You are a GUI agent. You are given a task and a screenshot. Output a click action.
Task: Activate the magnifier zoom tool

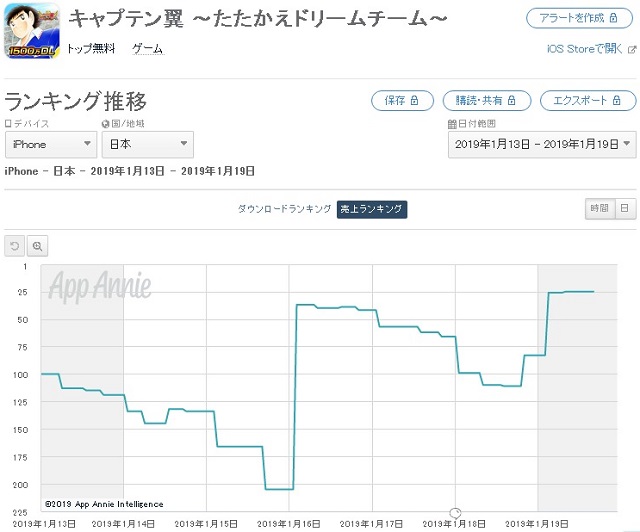coord(38,246)
